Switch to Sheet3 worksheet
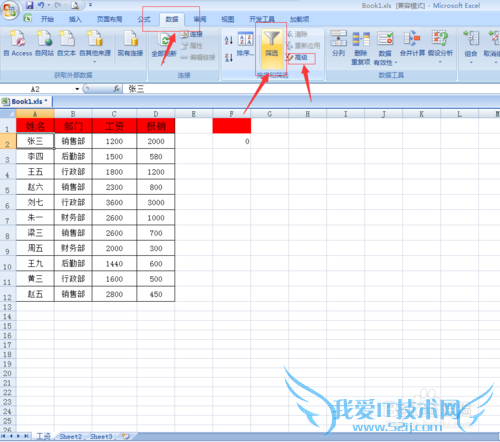This screenshot has height=442, width=500. tap(101, 436)
